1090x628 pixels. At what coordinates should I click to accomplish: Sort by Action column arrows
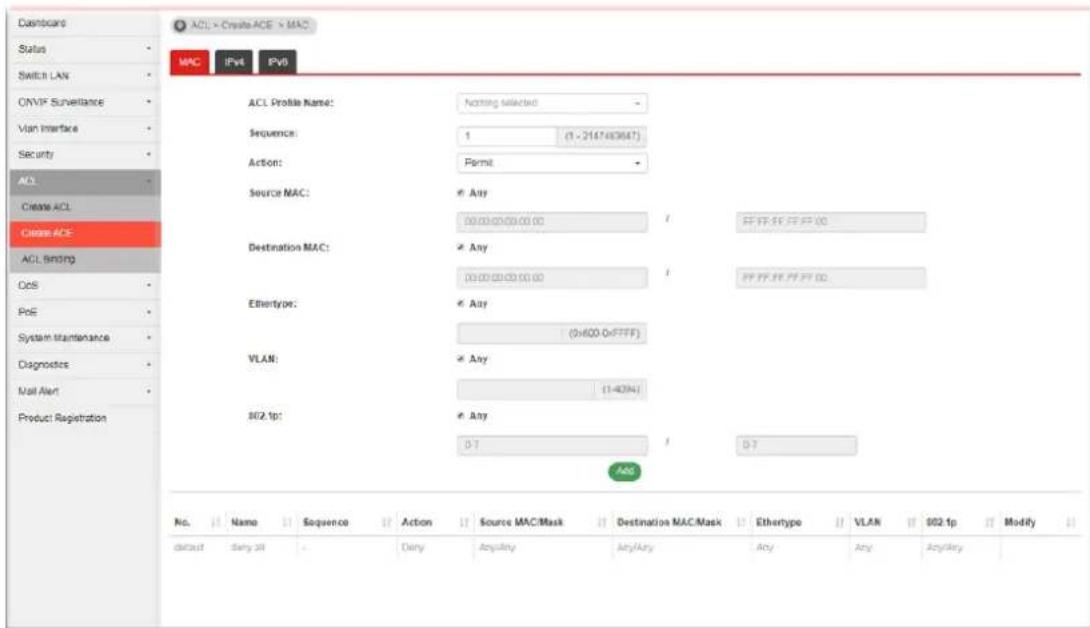pos(464,522)
